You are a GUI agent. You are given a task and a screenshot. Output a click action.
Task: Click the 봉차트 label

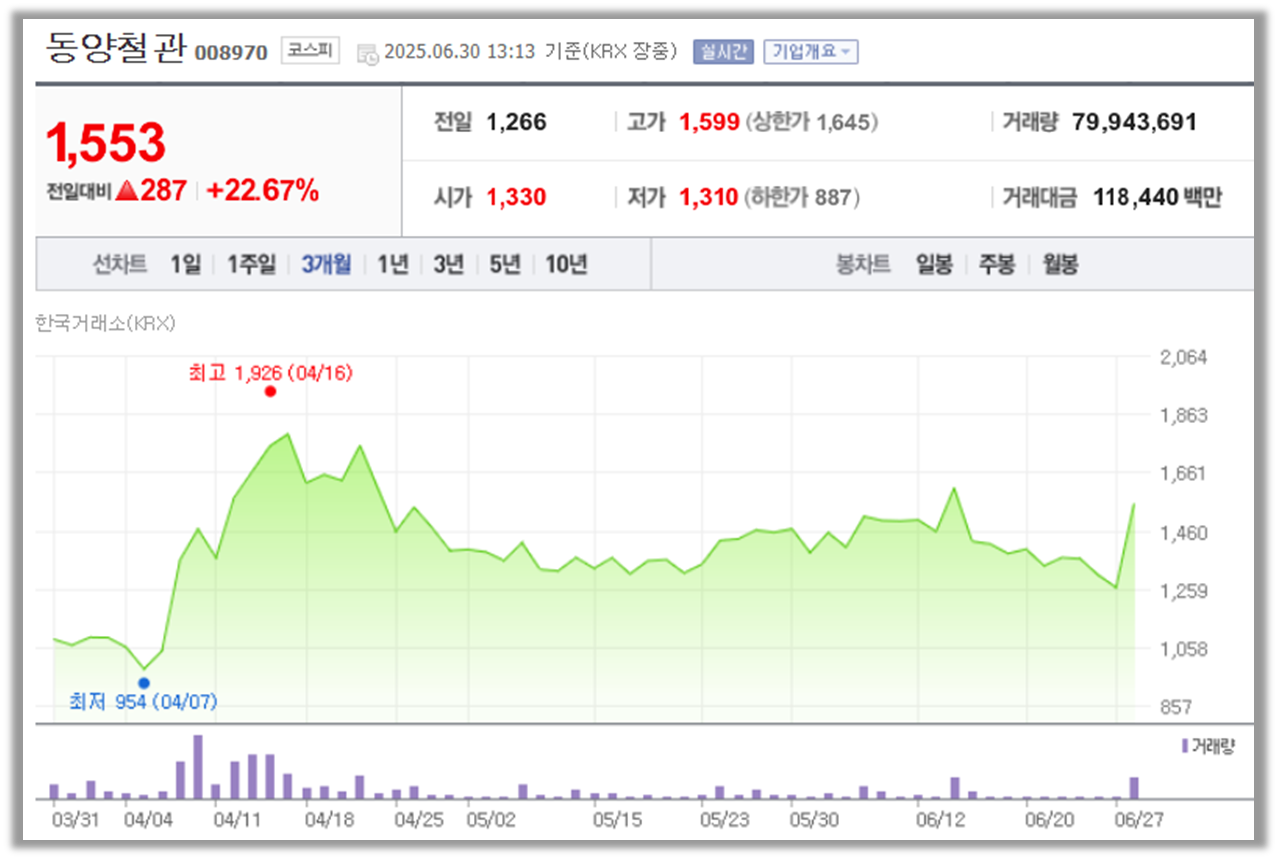pyautogui.click(x=863, y=265)
